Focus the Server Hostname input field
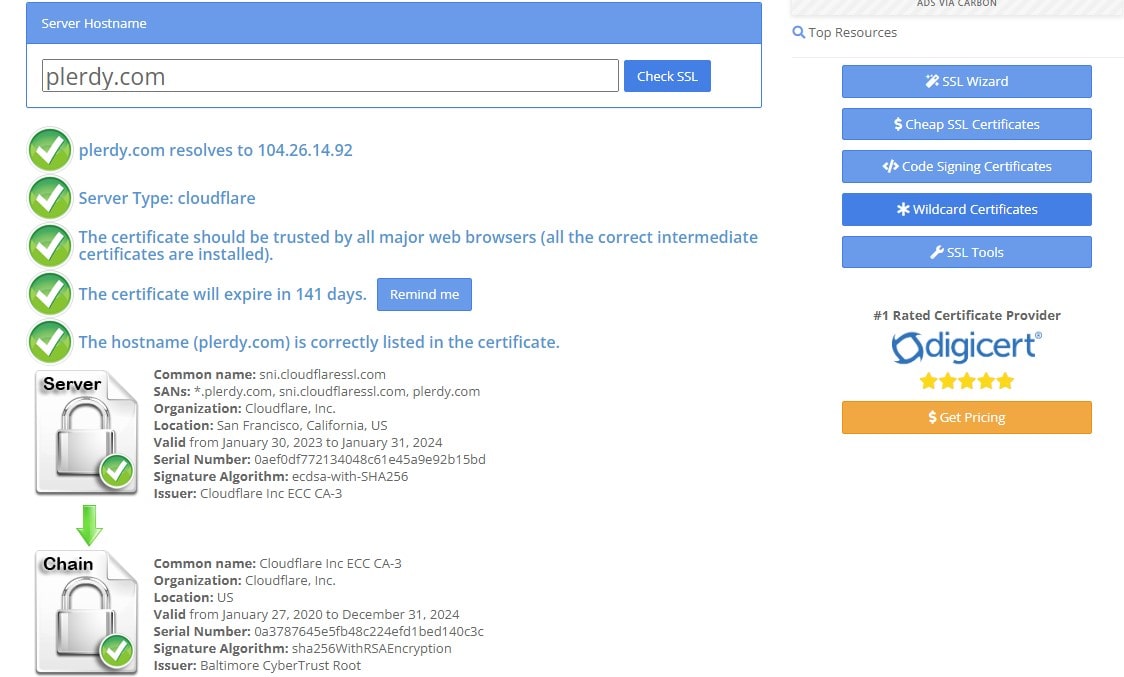The image size is (1124, 677). (330, 75)
